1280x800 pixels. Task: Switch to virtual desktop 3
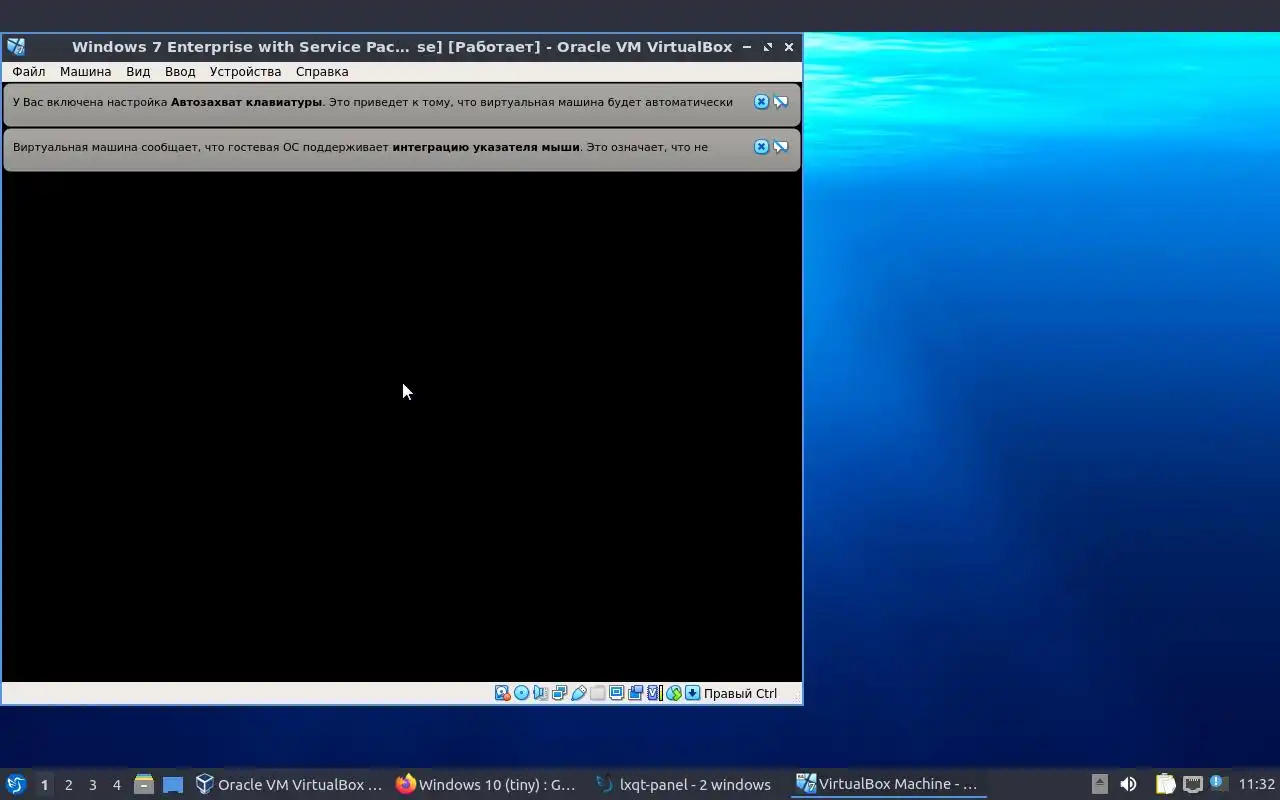click(92, 785)
